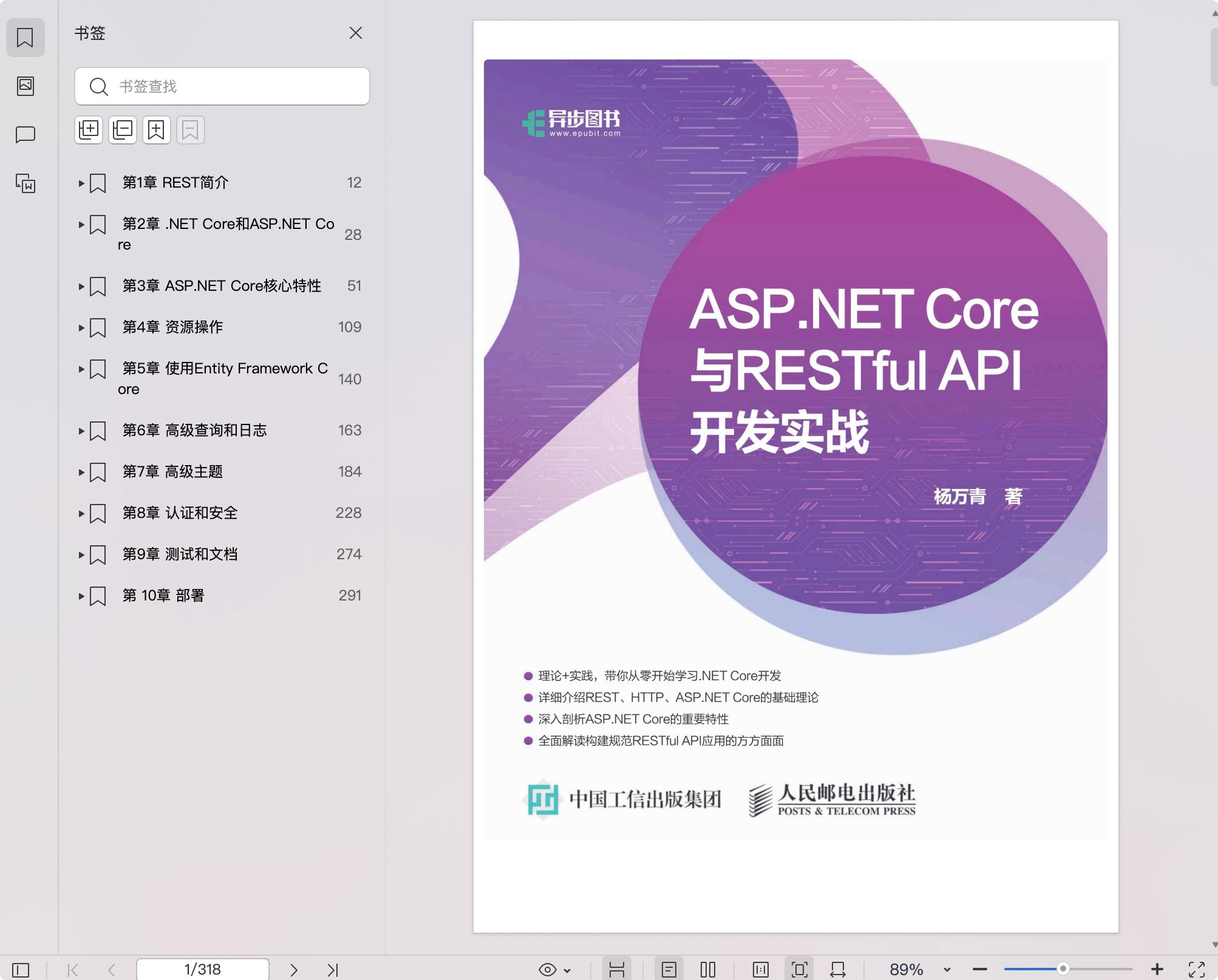Click bookmark icon beside 第5章
Screen dimensions: 1218x980
98,369
